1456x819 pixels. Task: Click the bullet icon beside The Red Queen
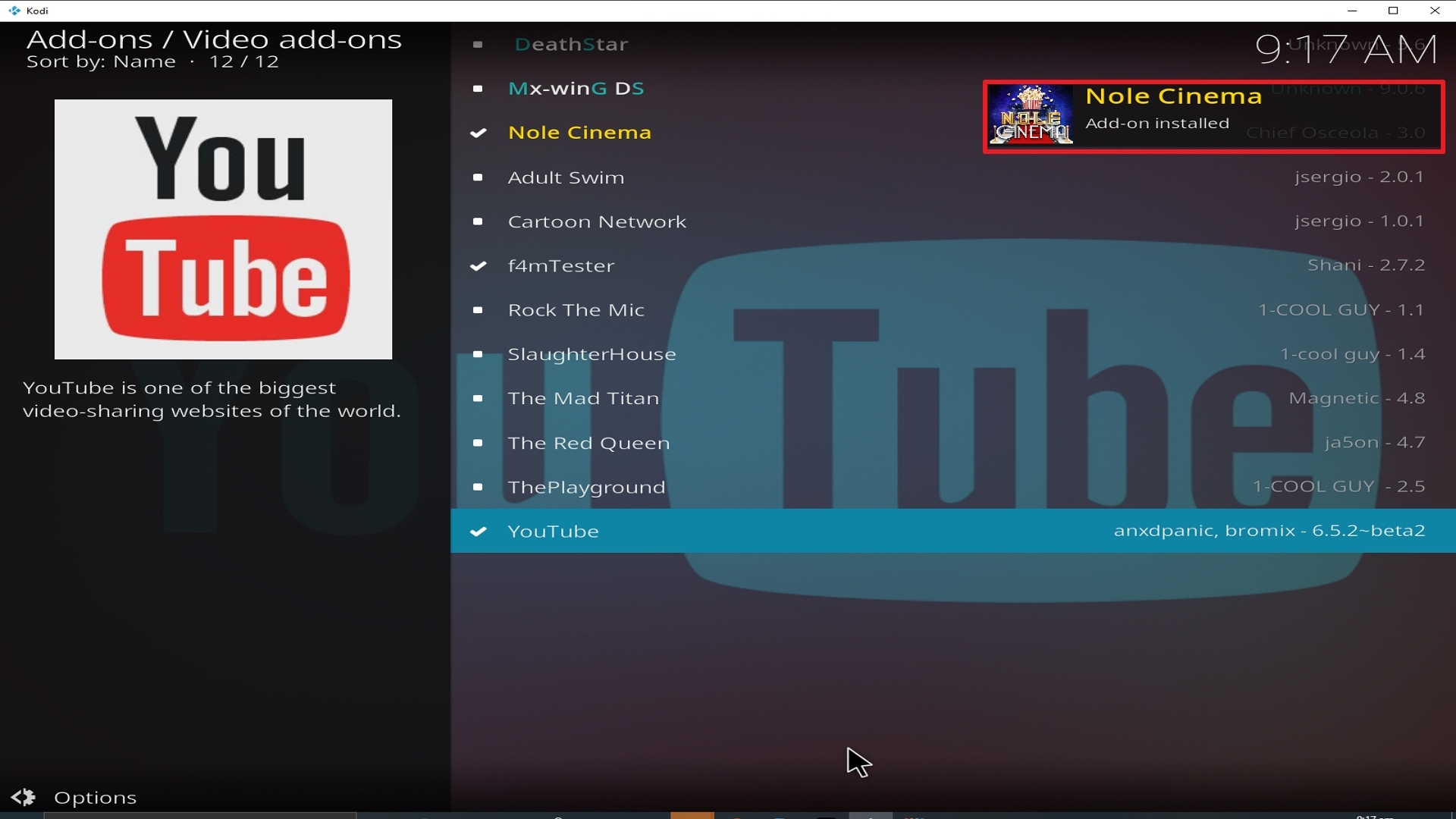[x=478, y=443]
